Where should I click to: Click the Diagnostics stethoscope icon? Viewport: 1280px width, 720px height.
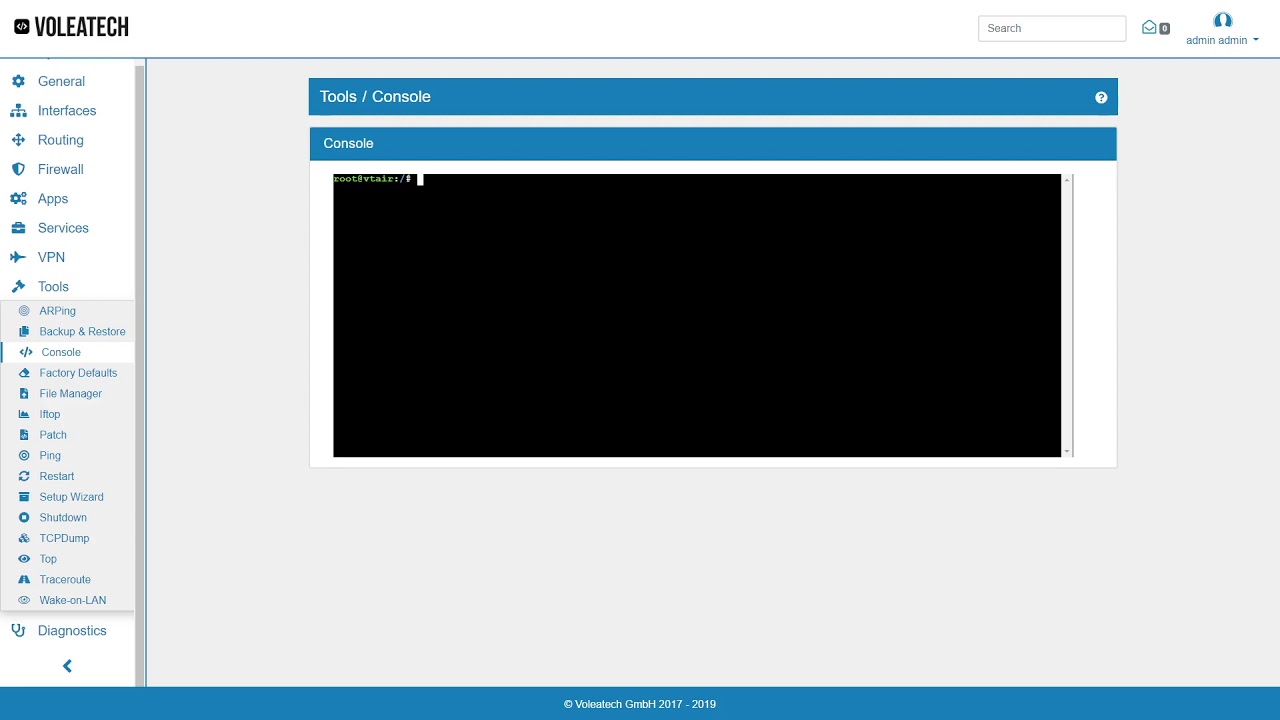point(18,630)
